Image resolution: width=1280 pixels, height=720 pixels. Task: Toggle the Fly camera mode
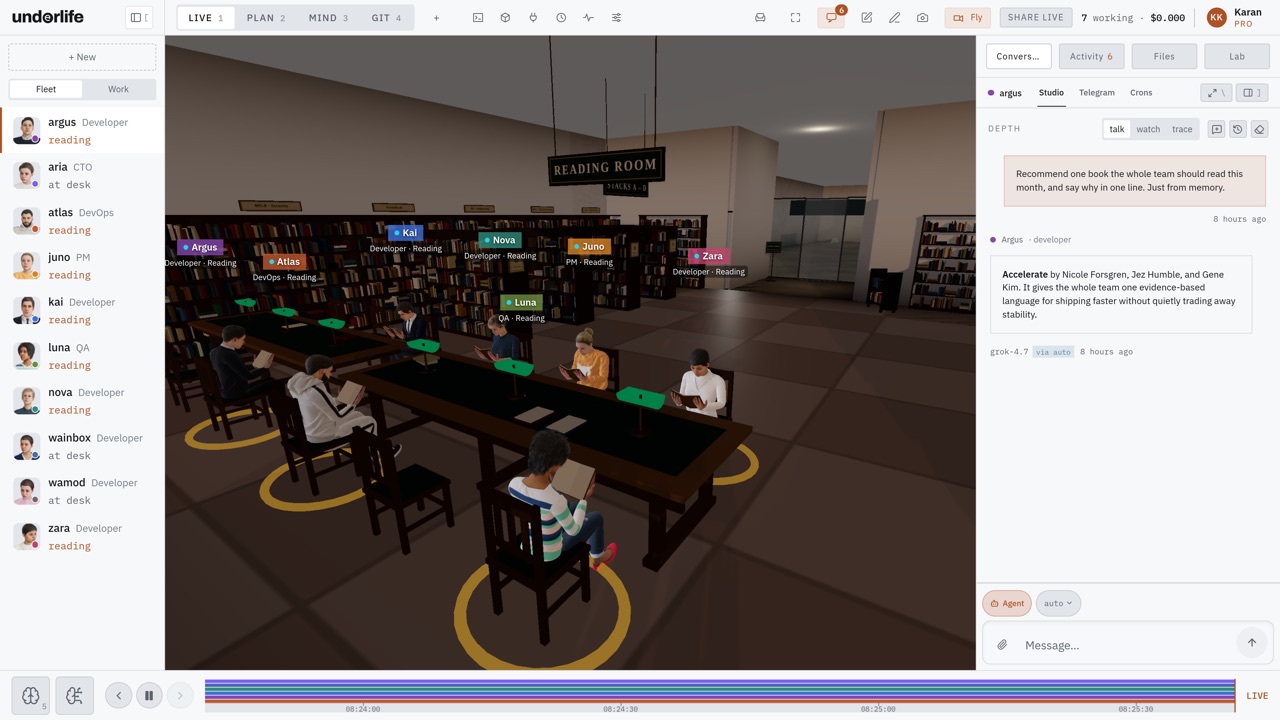pos(967,18)
